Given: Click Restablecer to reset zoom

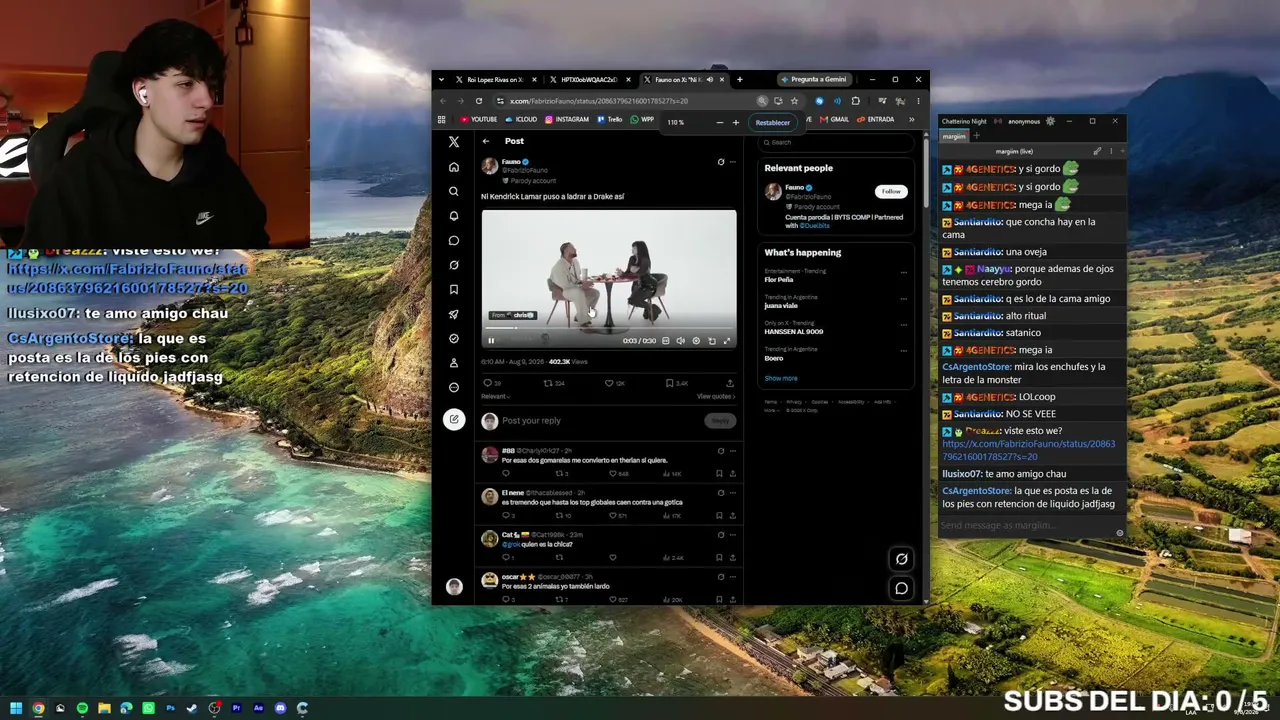Looking at the screenshot, I should point(772,122).
